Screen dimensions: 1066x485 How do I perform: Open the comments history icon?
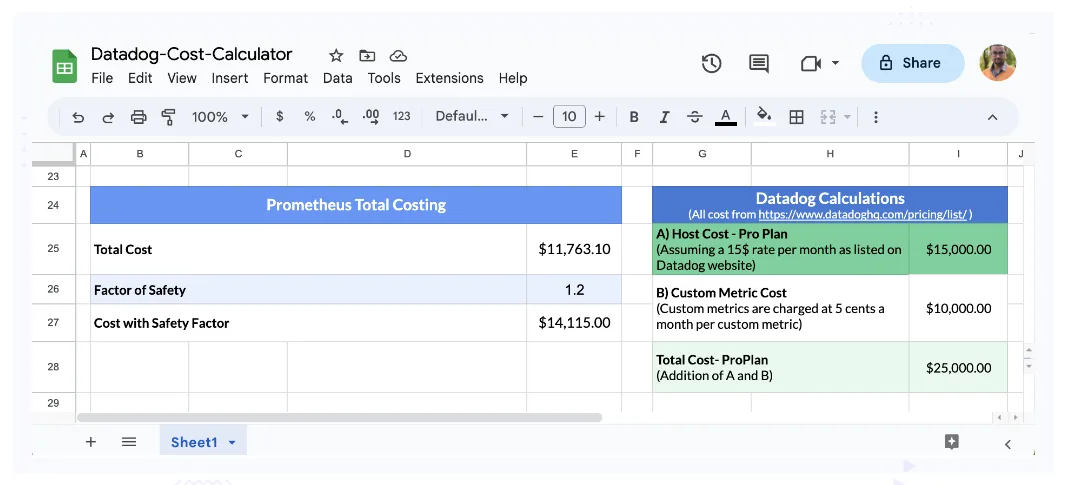(759, 63)
